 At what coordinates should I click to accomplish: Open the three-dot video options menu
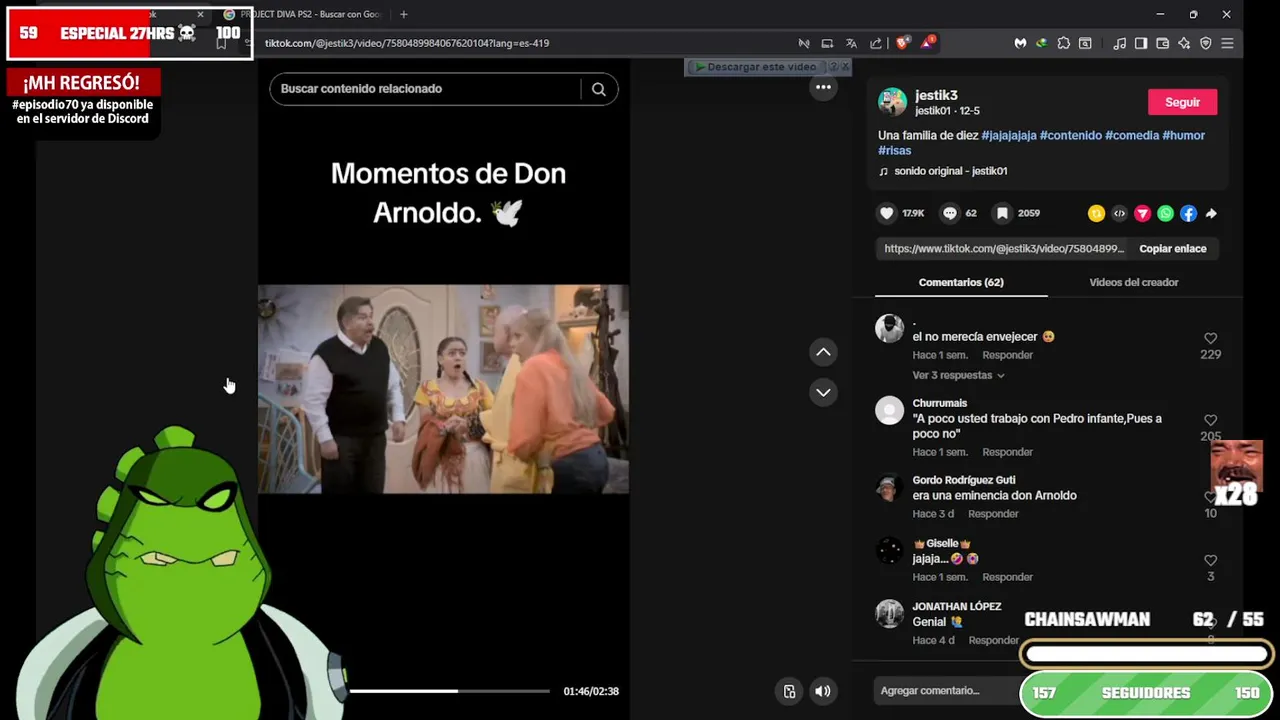(x=823, y=87)
